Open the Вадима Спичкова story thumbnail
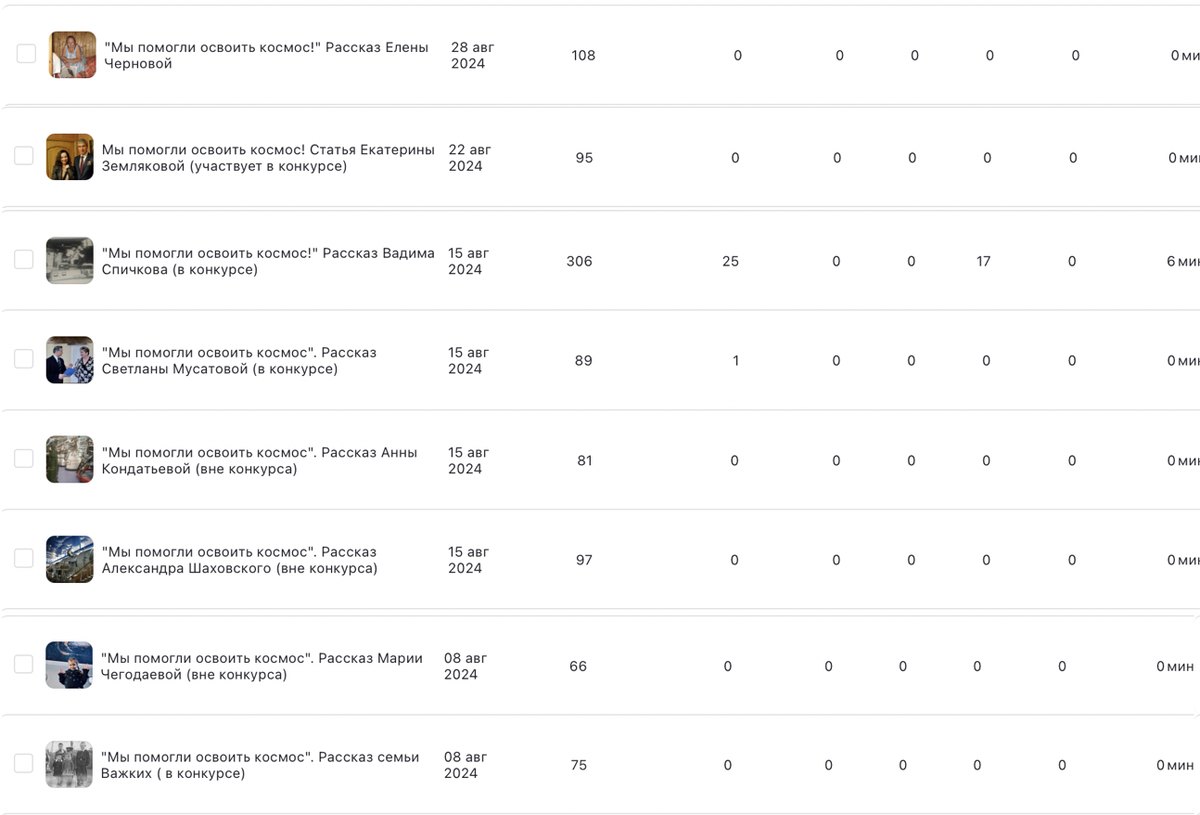This screenshot has height=815, width=1200. click(x=70, y=260)
